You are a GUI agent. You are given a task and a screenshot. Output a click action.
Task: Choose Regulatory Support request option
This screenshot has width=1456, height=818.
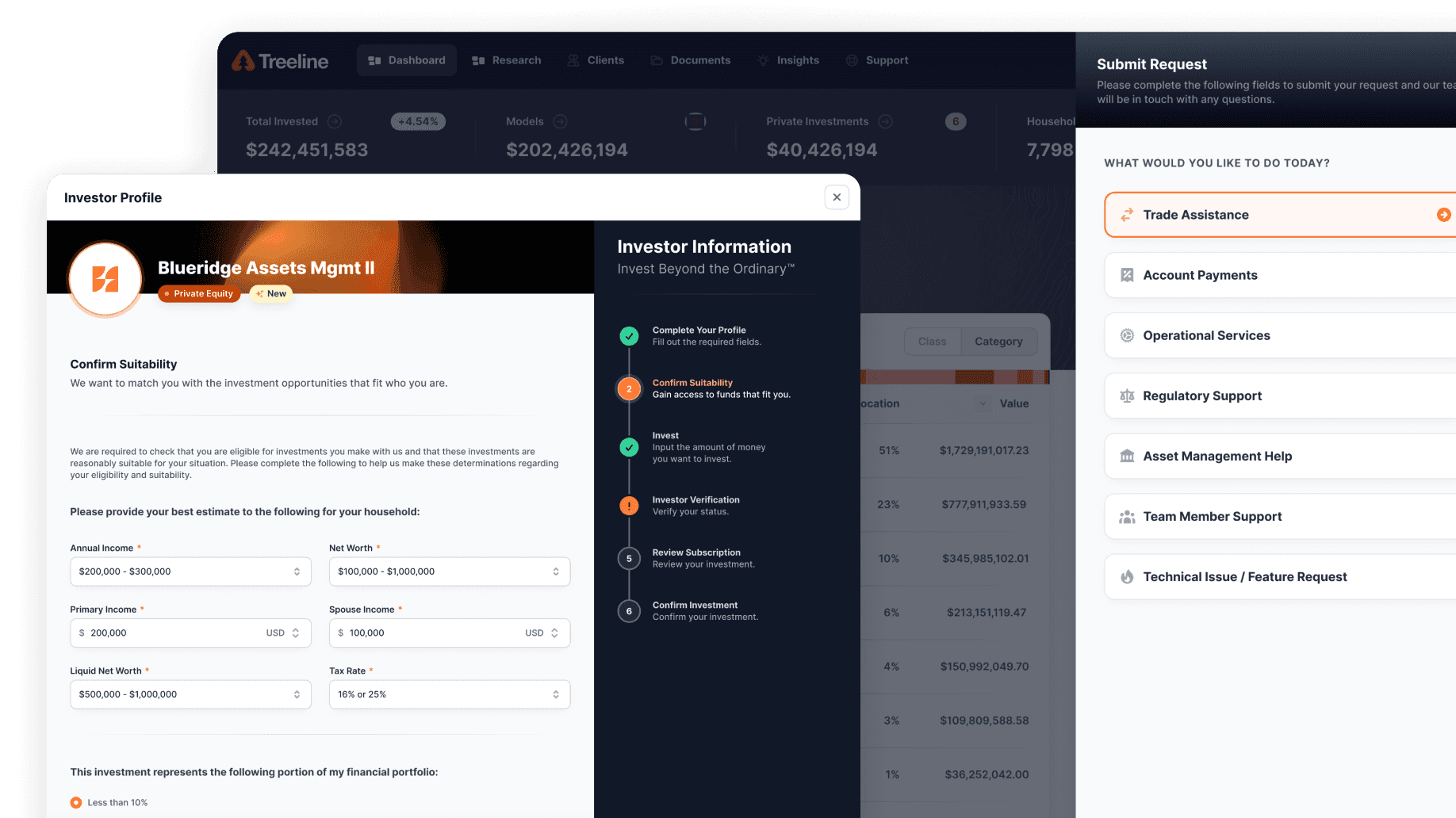pos(1280,396)
